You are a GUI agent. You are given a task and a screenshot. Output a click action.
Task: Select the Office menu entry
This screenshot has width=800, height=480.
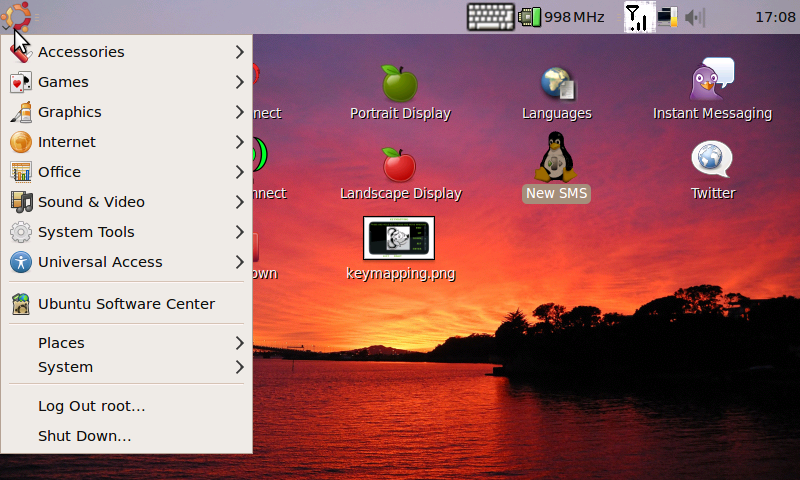(59, 172)
